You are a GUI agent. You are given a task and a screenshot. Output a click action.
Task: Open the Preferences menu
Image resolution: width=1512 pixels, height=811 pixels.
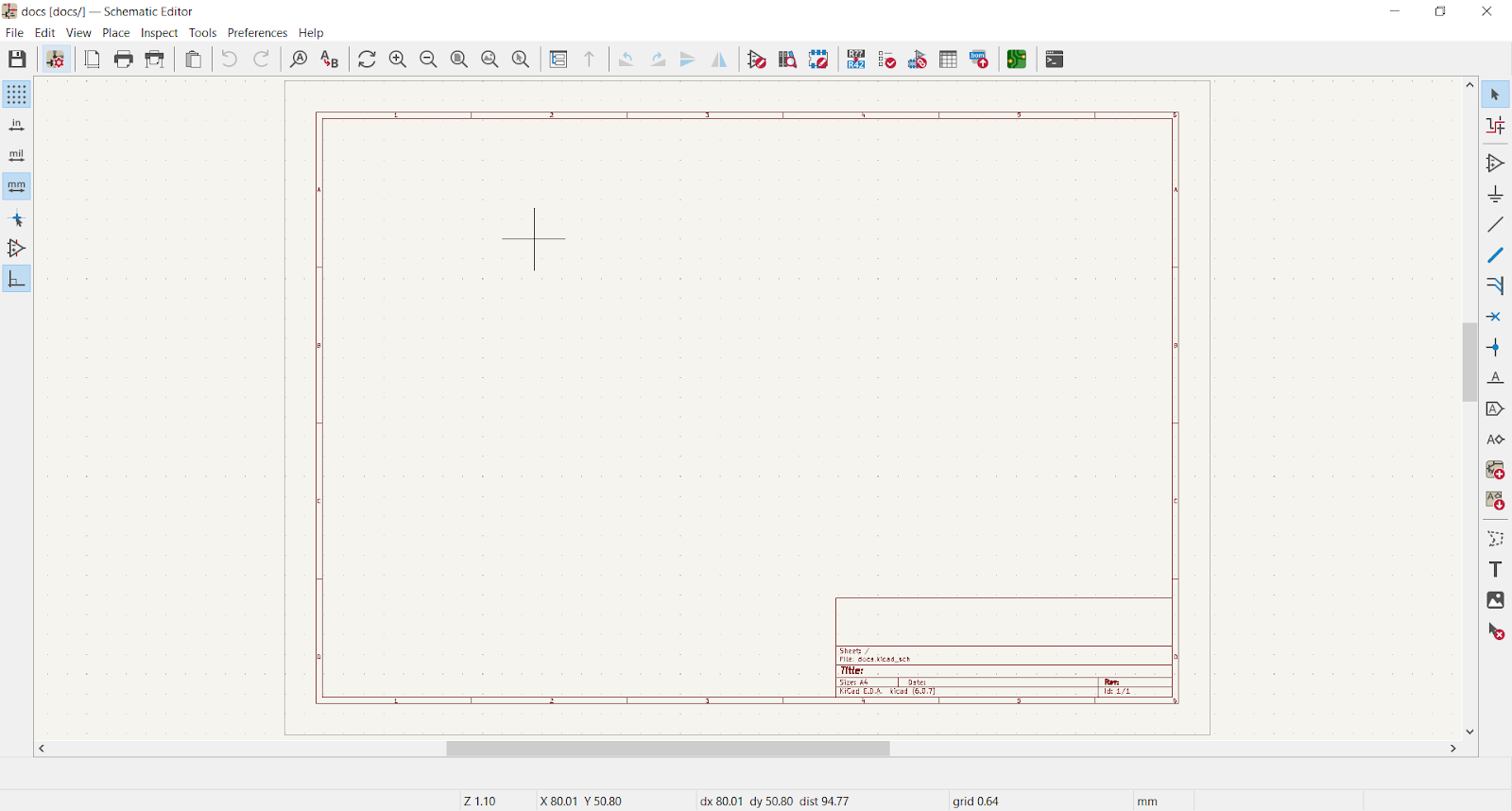point(257,32)
